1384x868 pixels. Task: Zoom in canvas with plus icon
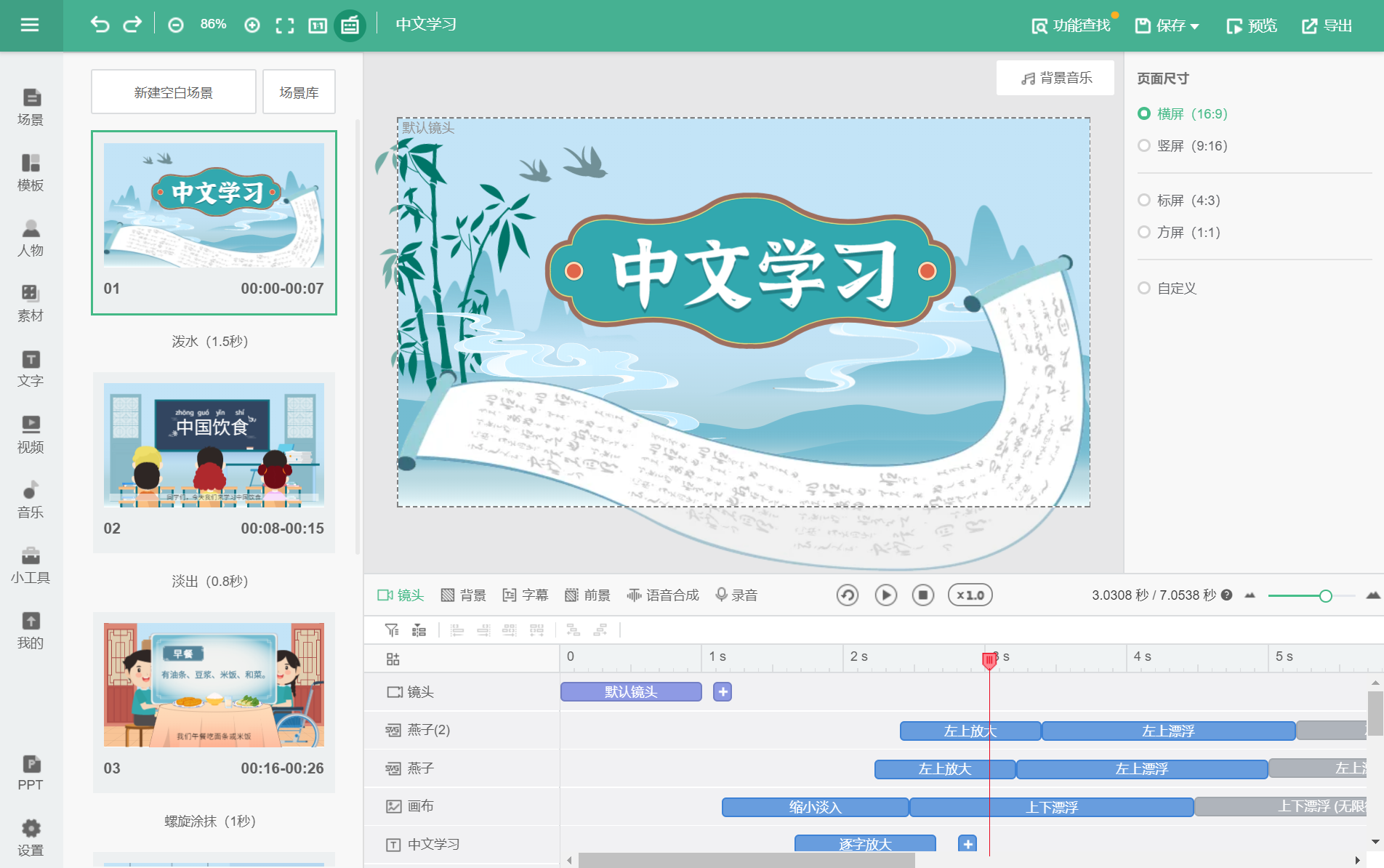point(252,25)
